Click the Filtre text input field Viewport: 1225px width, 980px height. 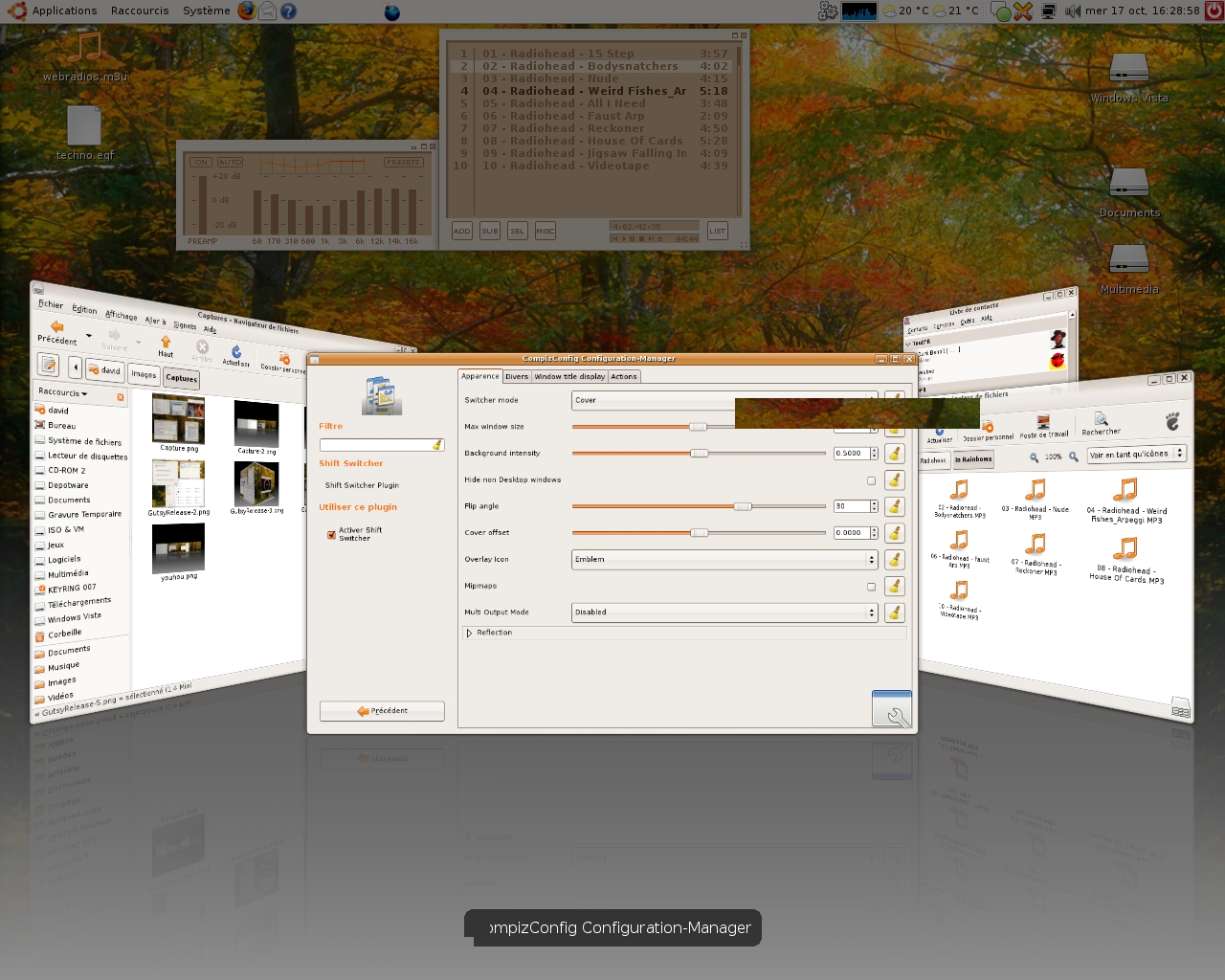point(375,445)
